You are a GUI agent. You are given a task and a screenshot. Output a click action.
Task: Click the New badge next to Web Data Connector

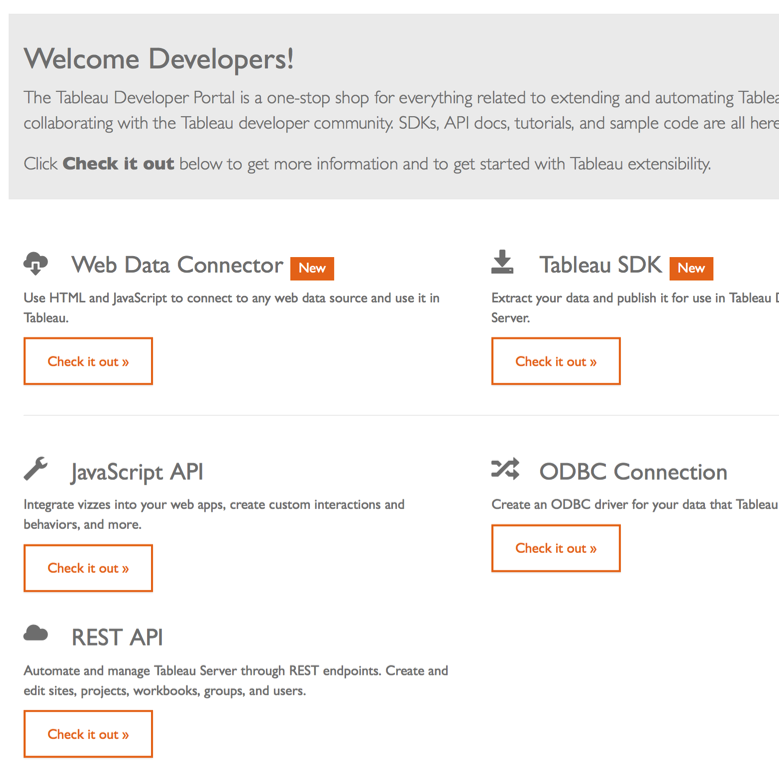(312, 268)
